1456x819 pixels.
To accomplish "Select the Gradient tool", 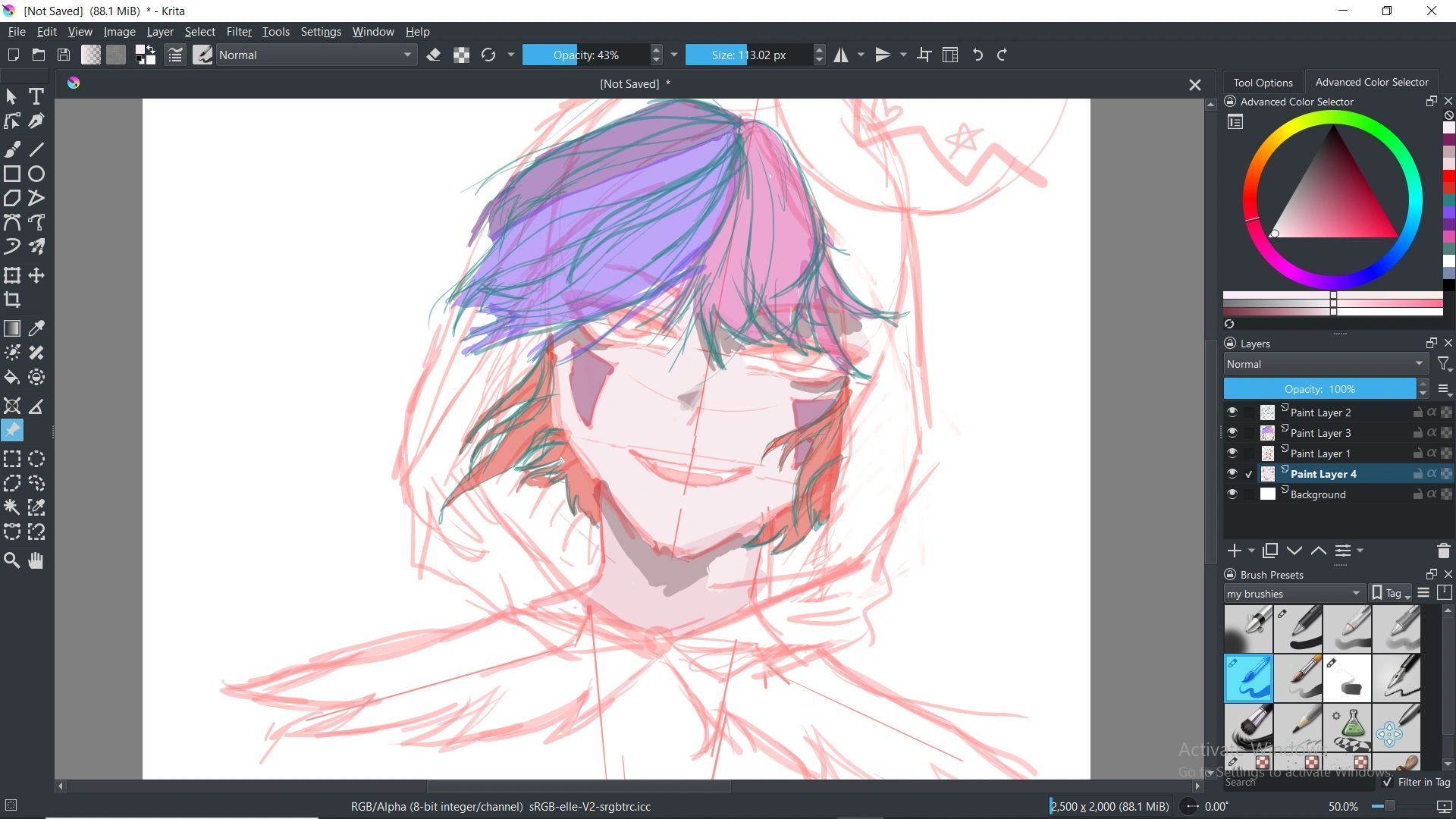I will 12,328.
